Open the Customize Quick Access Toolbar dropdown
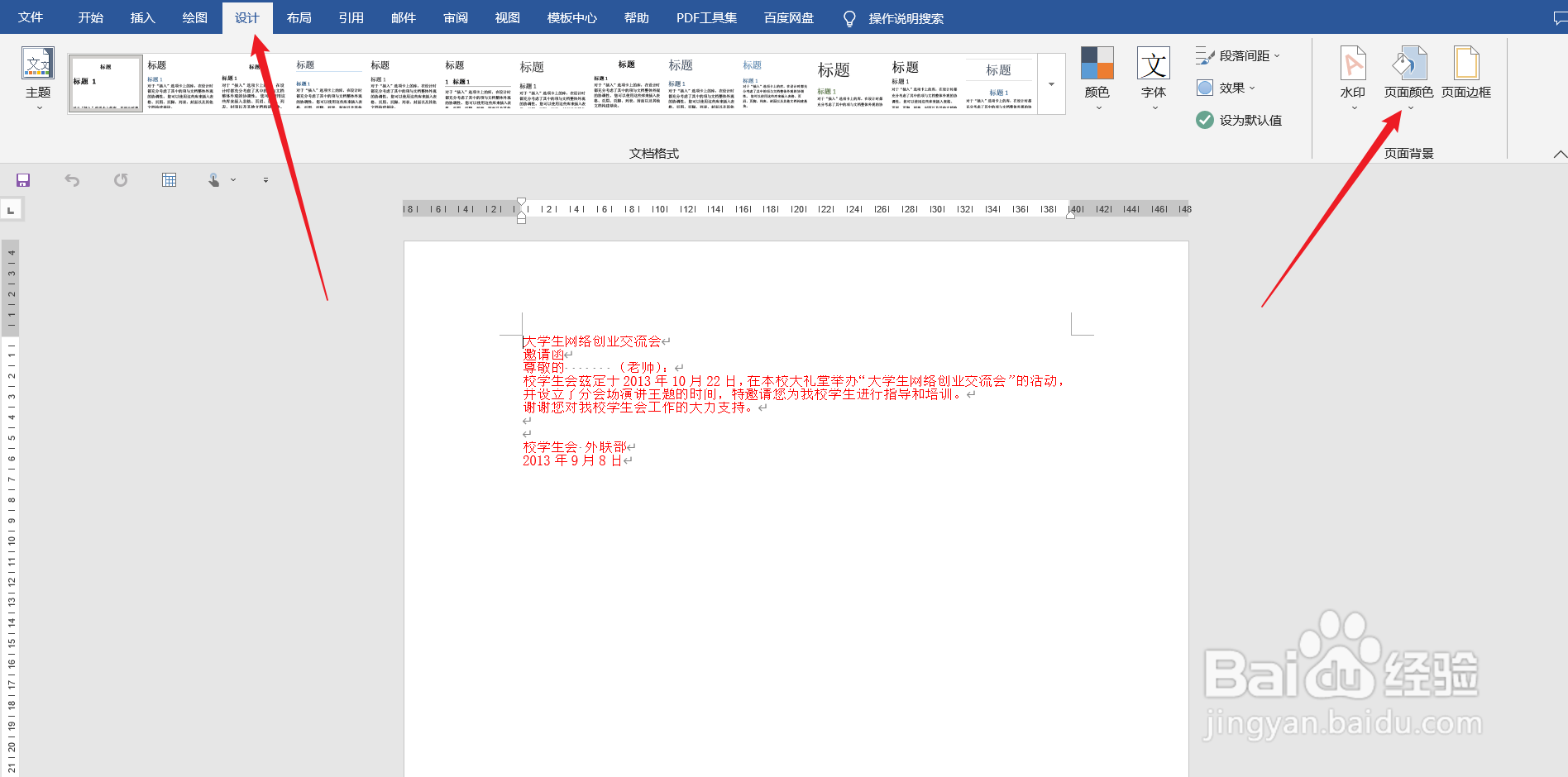 (265, 179)
